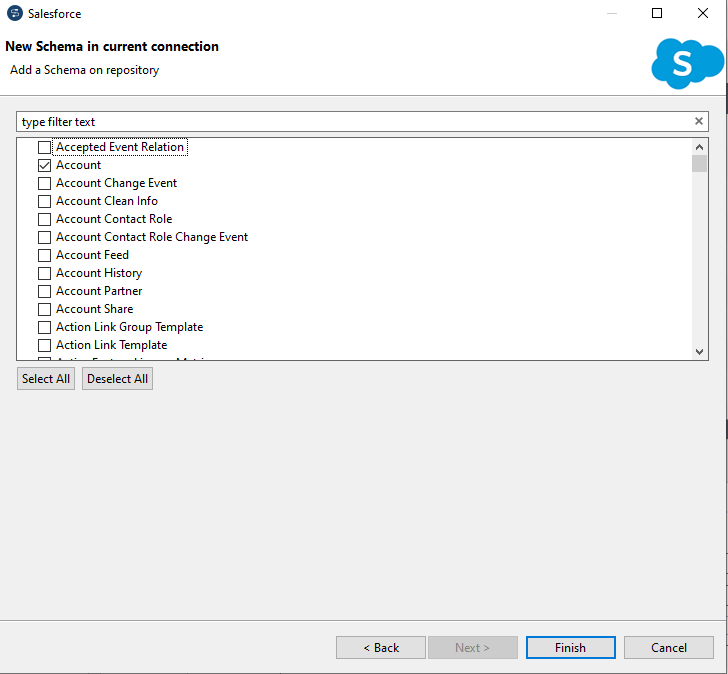Click the 'Action Link Template' row label
728x674 pixels.
[111, 345]
